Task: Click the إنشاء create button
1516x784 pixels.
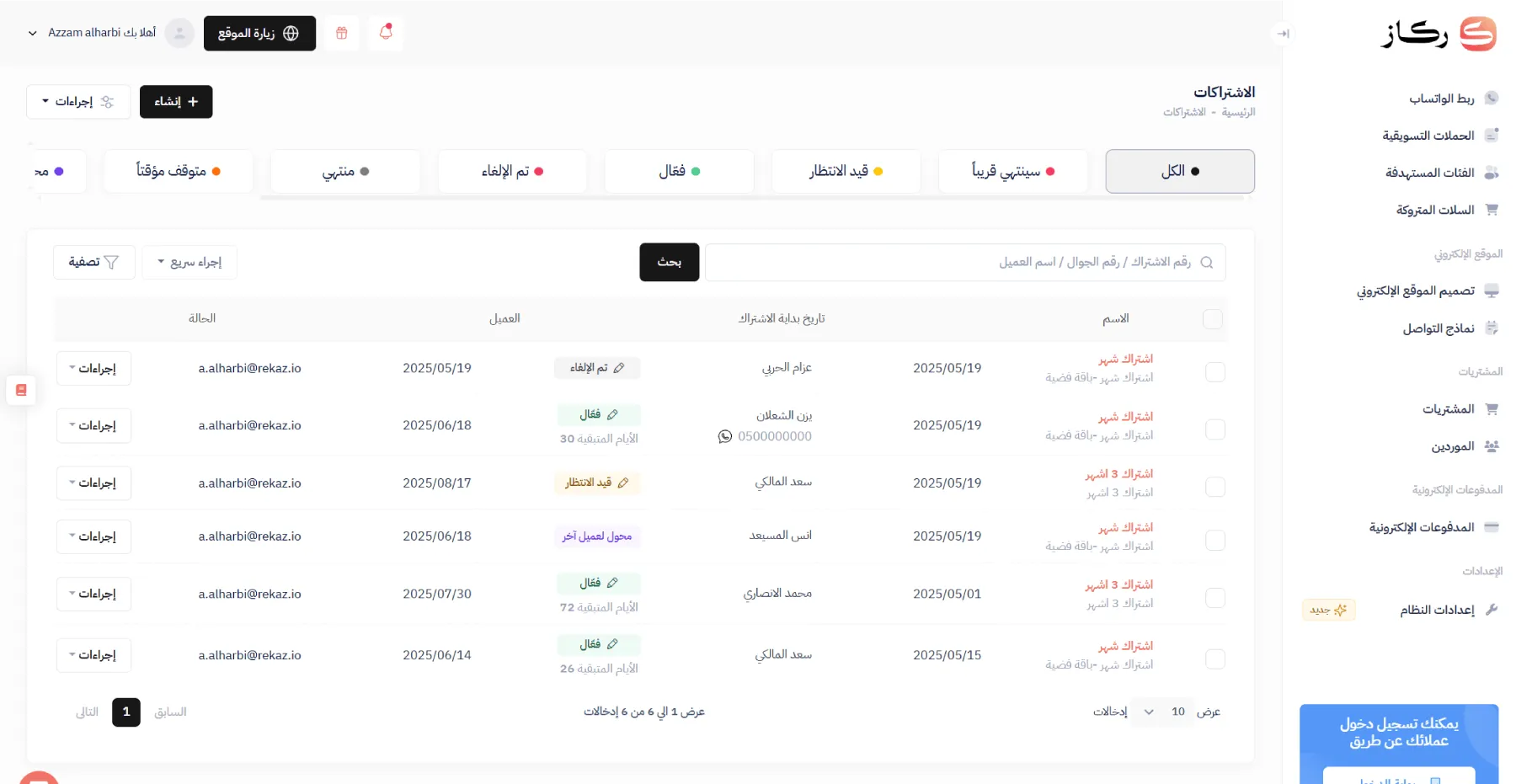Action: point(176,101)
